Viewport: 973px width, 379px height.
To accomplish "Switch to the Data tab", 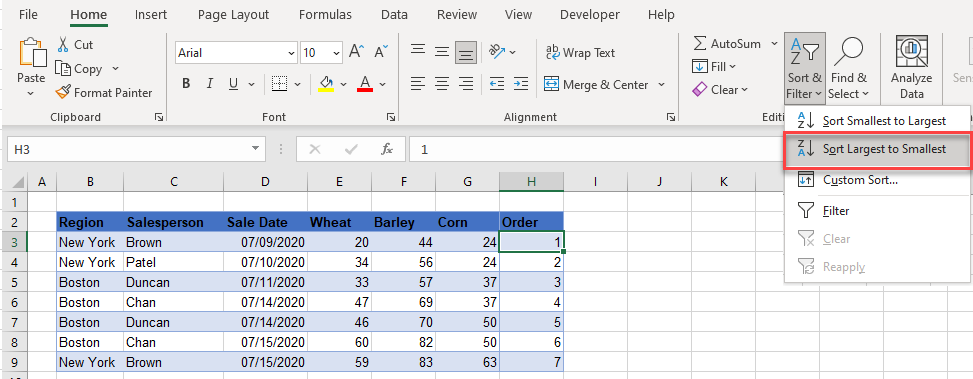I will click(395, 15).
